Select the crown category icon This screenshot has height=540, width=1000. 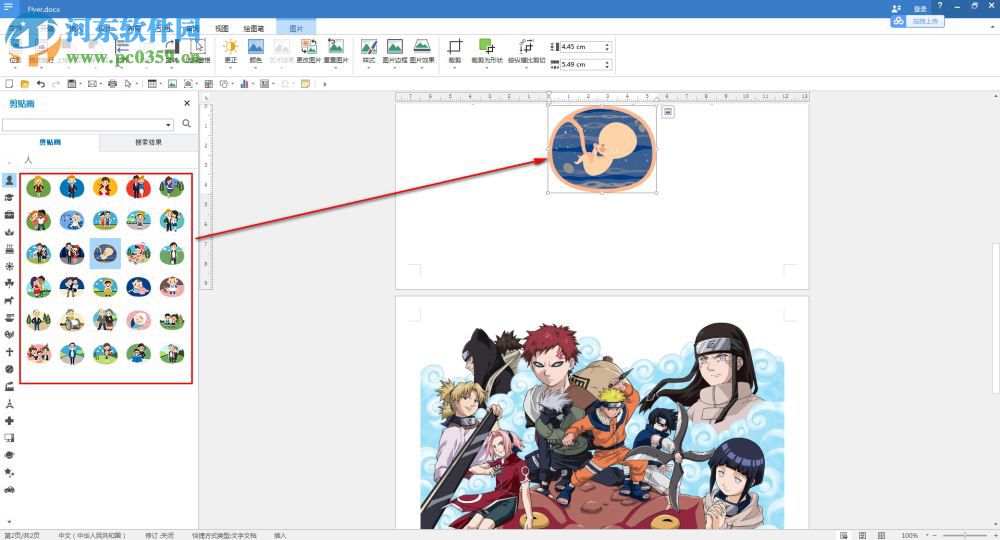[10, 232]
